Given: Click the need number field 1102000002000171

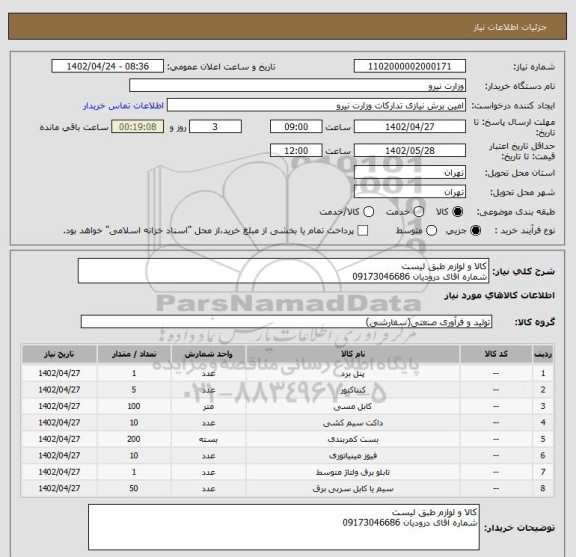Looking at the screenshot, I should 410,67.
